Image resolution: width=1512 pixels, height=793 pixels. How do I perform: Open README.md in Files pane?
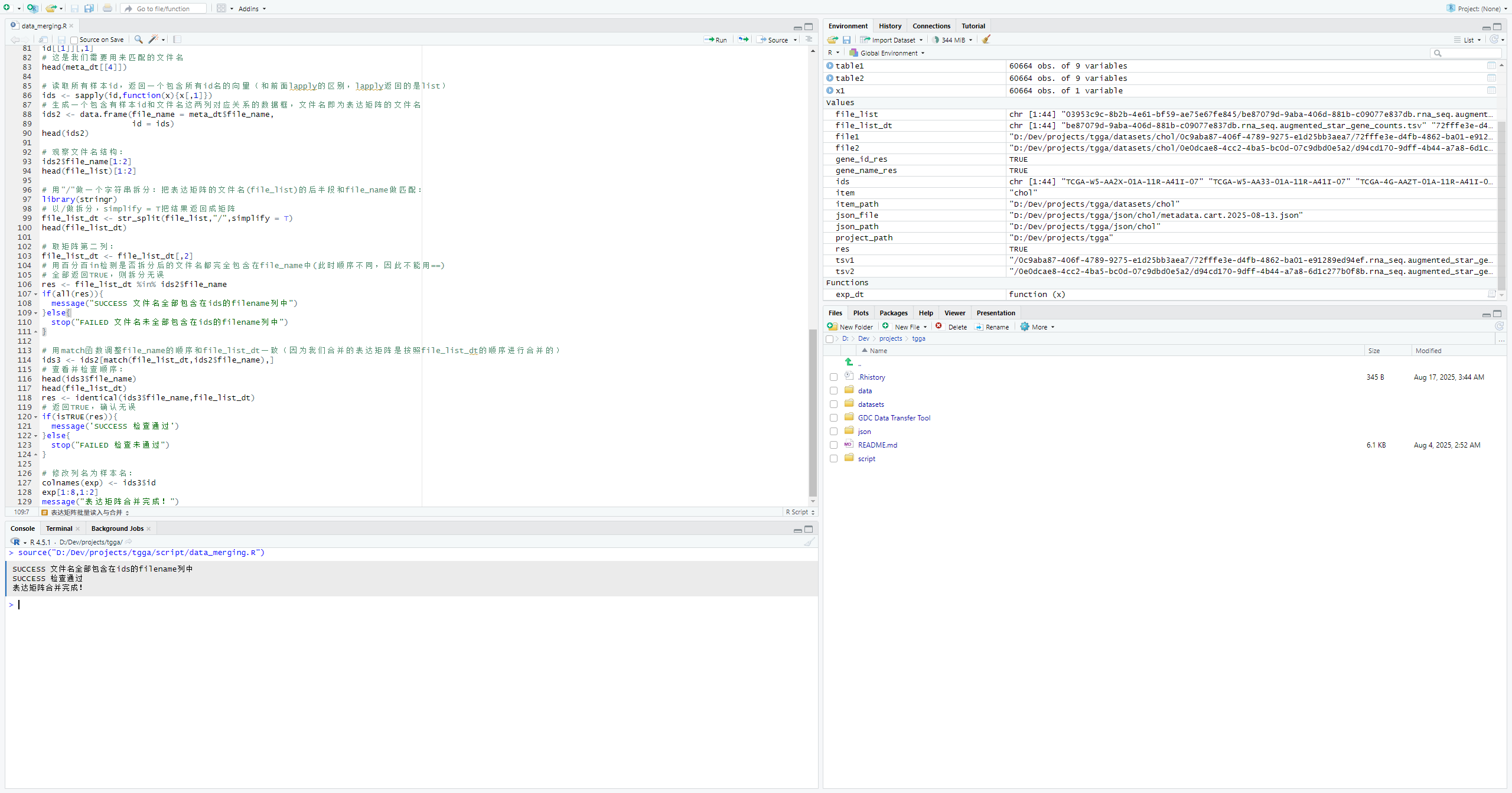tap(877, 445)
